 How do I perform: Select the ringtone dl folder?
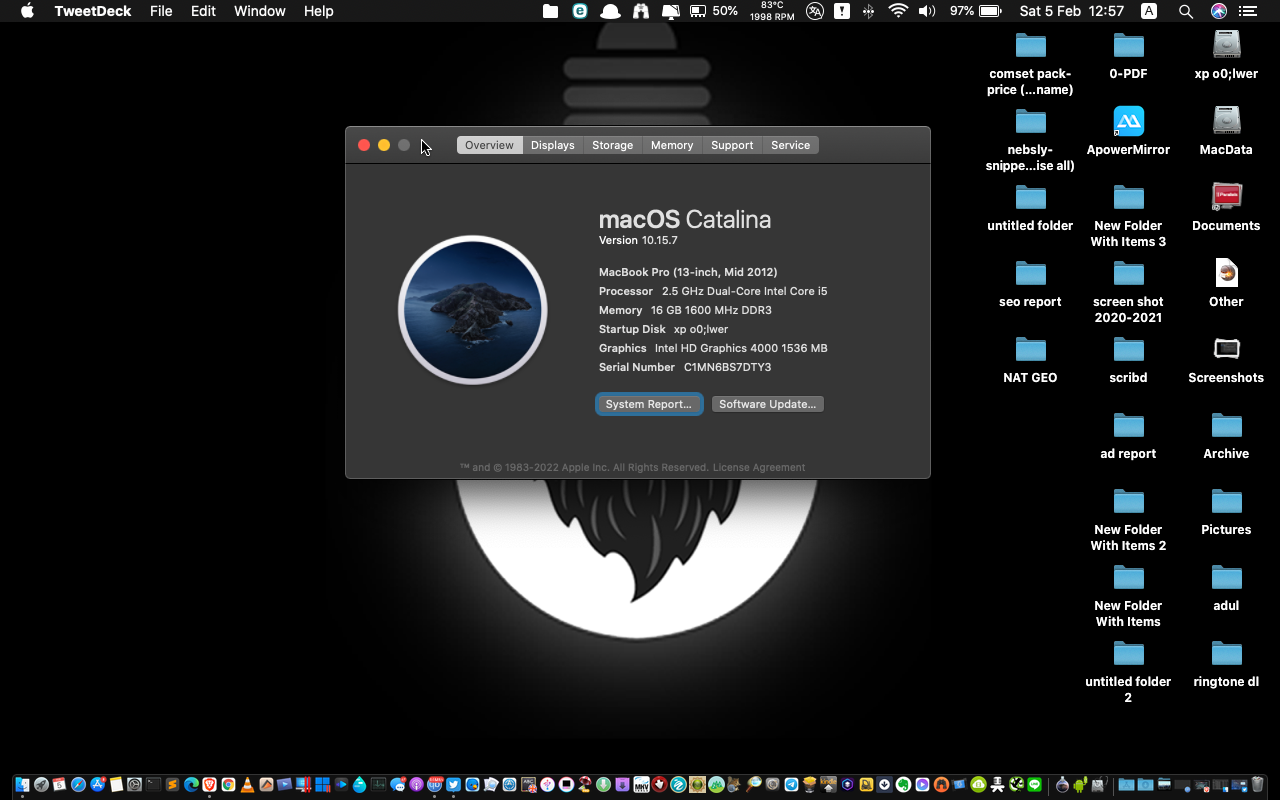coord(1226,664)
